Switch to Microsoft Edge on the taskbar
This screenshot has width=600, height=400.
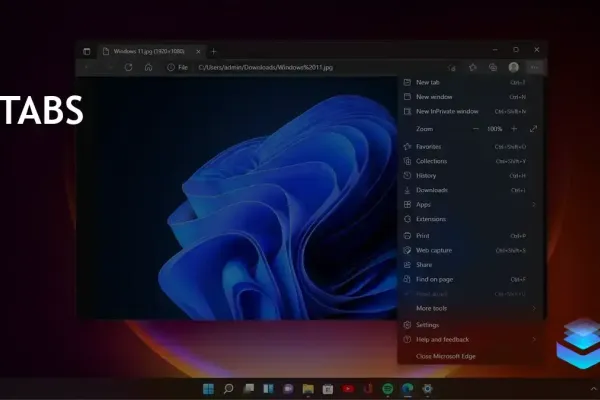pyautogui.click(x=408, y=389)
